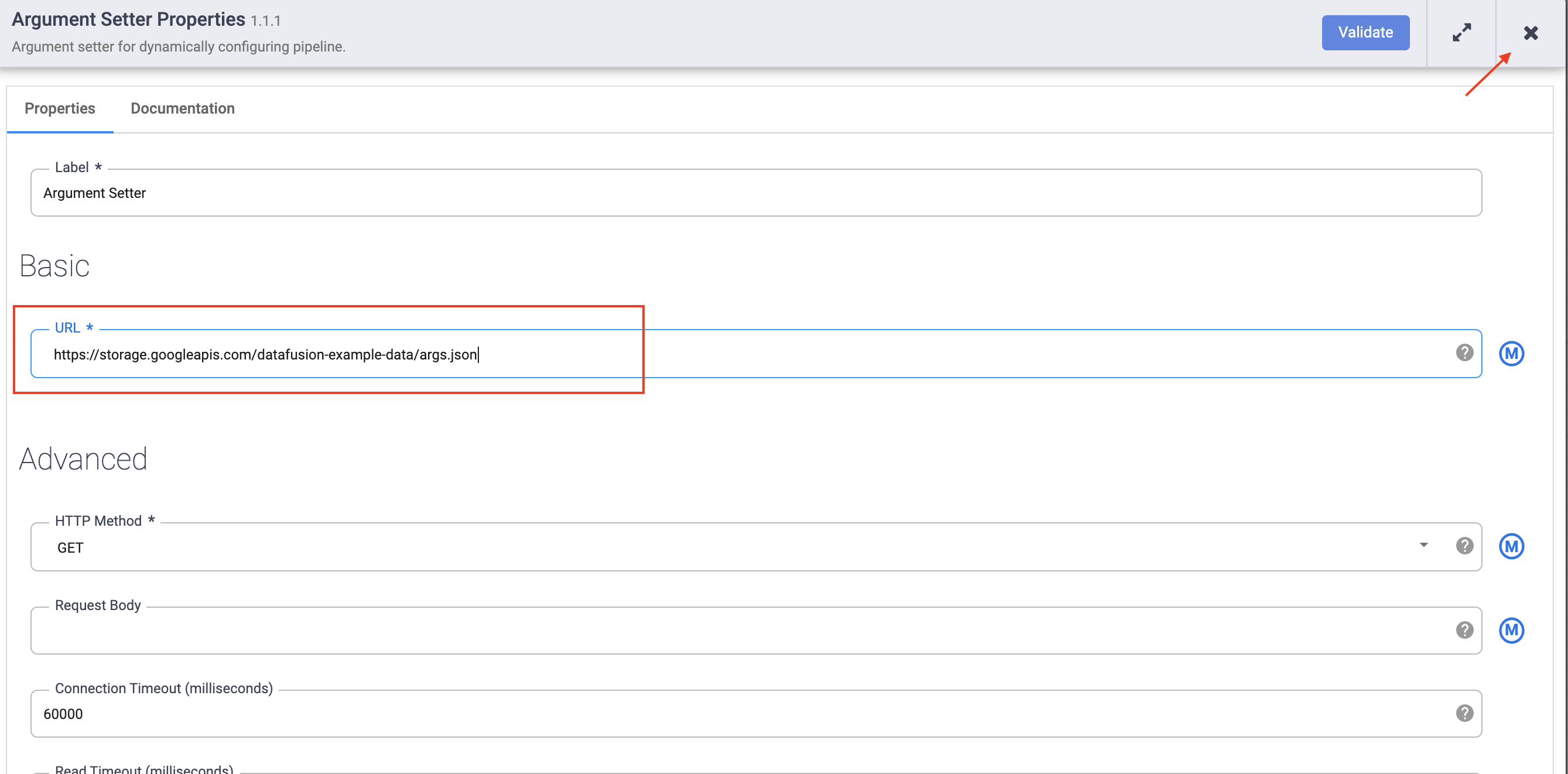The image size is (1568, 774).
Task: Toggle macro for Request Body
Action: pyautogui.click(x=1511, y=631)
